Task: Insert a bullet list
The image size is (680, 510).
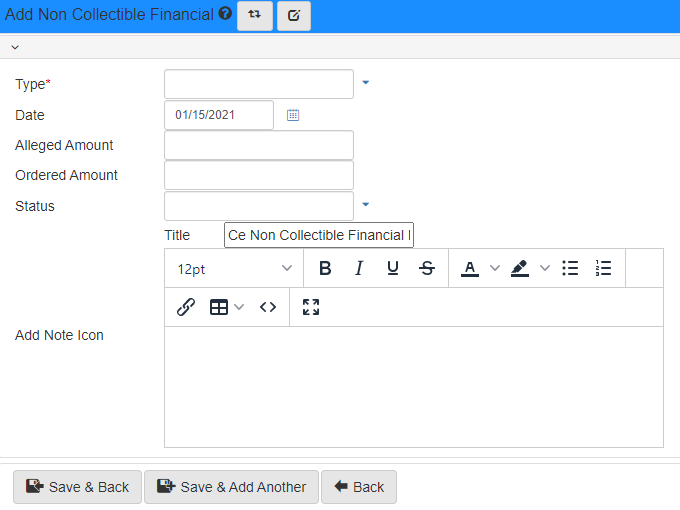Action: pyautogui.click(x=570, y=268)
